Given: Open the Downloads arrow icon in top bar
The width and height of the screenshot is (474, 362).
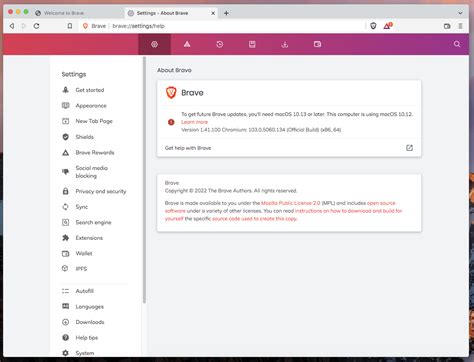Looking at the screenshot, I should point(285,44).
